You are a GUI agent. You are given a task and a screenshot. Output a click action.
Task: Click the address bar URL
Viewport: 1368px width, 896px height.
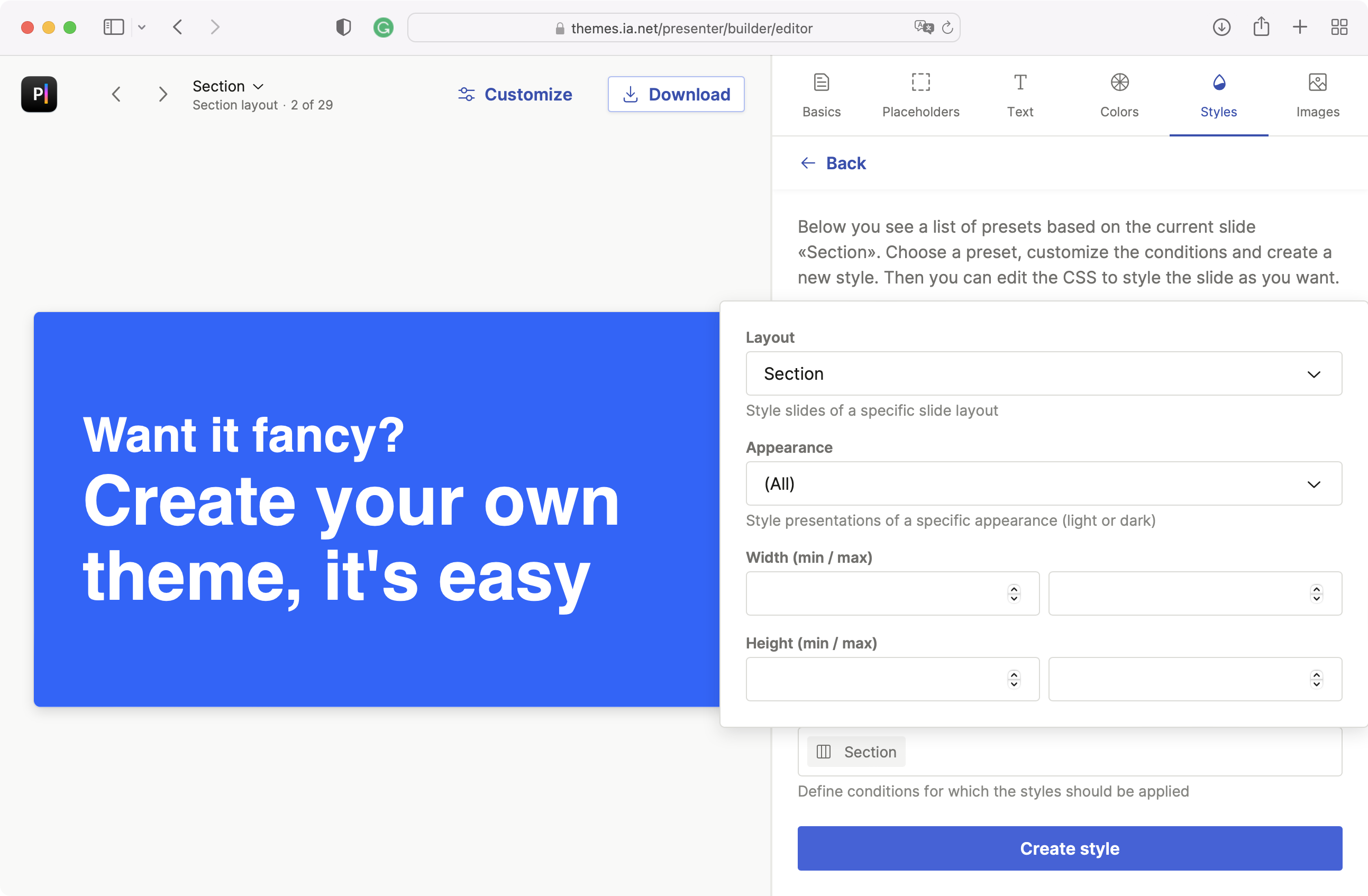coord(691,28)
